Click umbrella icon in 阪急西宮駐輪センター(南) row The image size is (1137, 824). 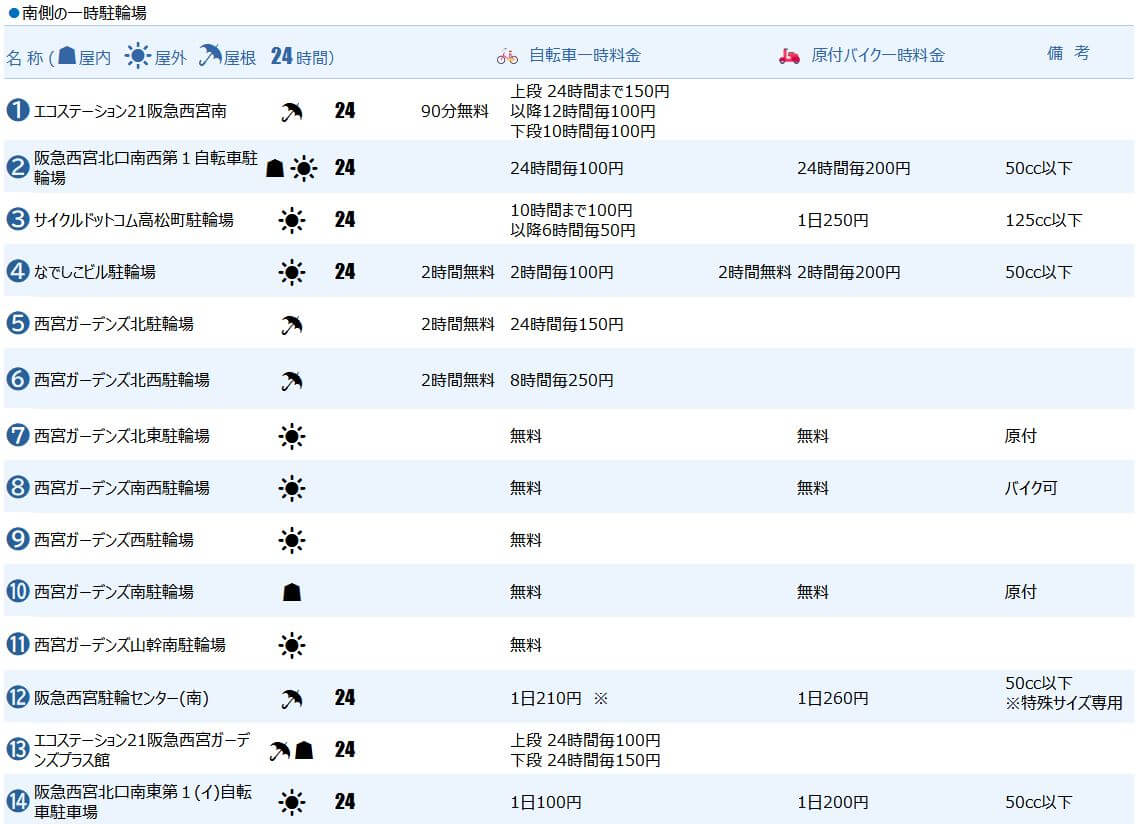tap(292, 699)
